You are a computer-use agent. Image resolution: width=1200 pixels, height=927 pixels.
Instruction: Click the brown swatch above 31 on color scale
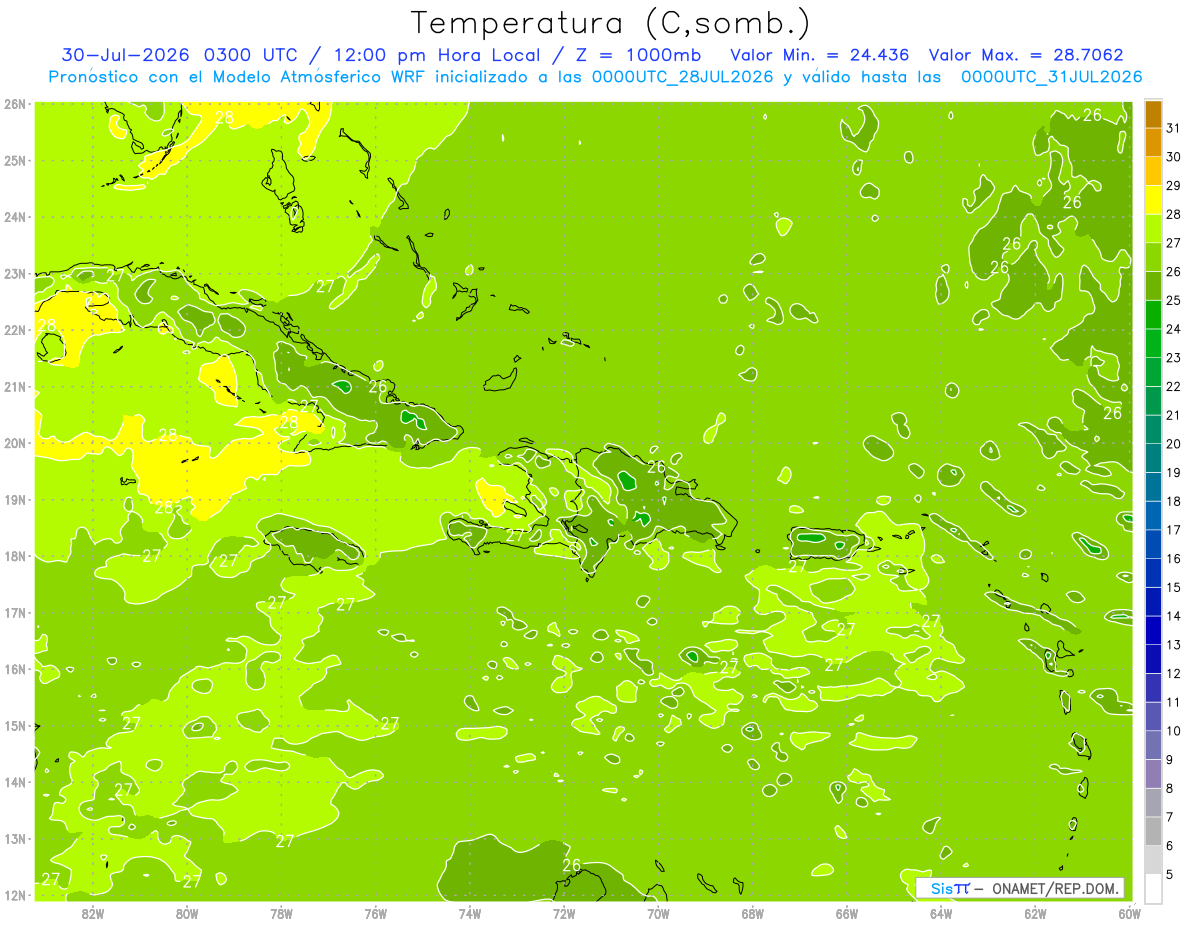[1153, 114]
